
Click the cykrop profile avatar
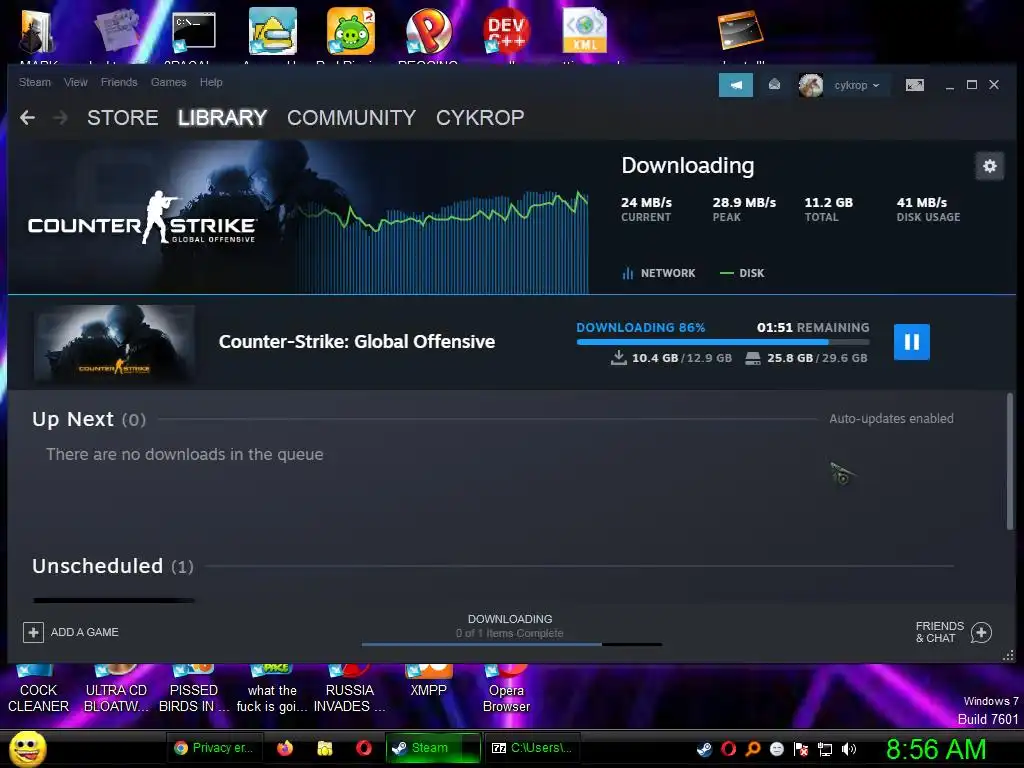pos(810,85)
